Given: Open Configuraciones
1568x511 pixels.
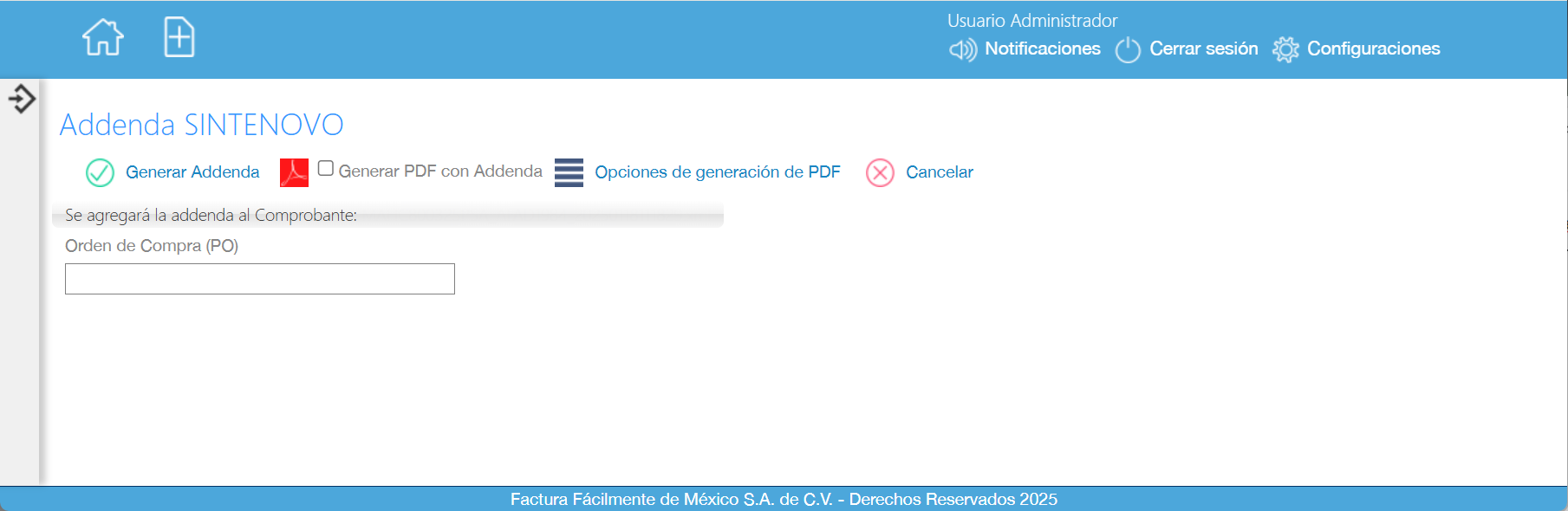Looking at the screenshot, I should click(1373, 49).
